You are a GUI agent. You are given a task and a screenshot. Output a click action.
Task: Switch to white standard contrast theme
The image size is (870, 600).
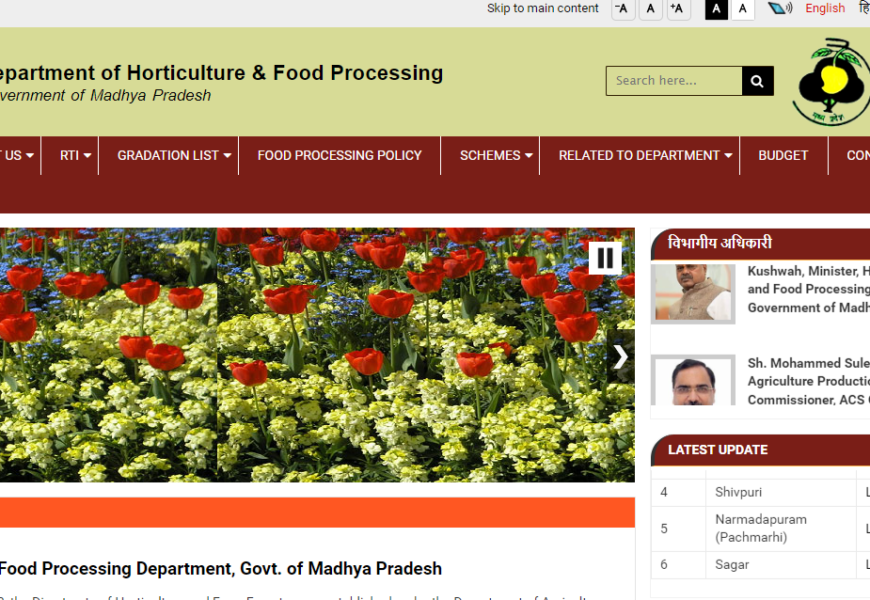point(742,9)
